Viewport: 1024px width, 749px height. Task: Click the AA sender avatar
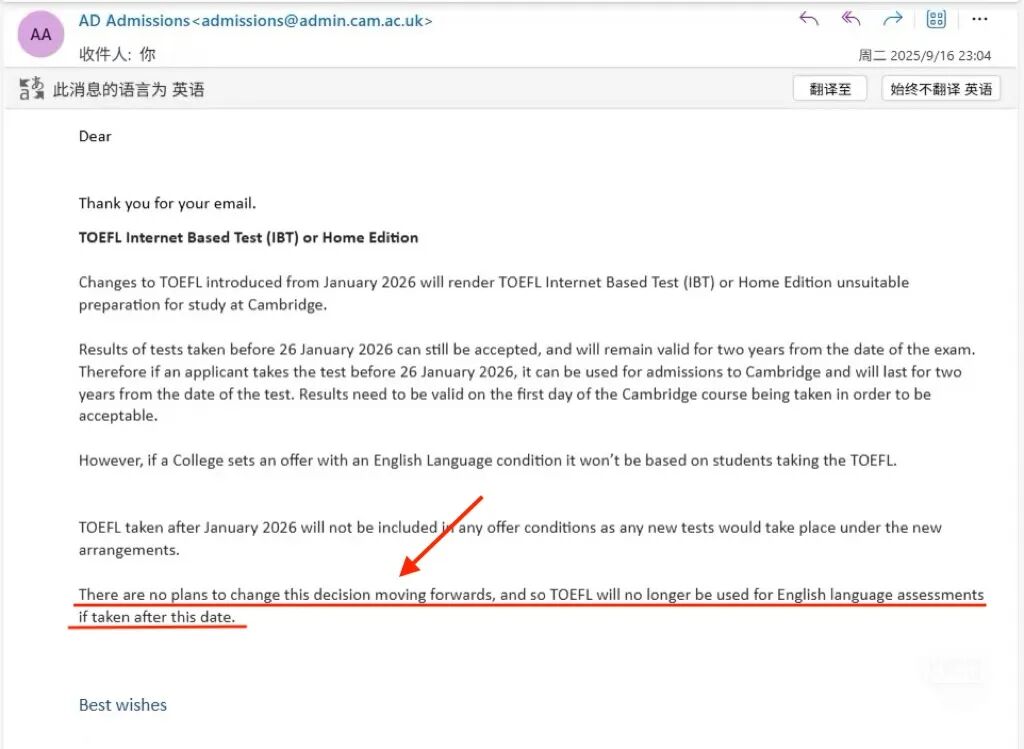click(40, 34)
